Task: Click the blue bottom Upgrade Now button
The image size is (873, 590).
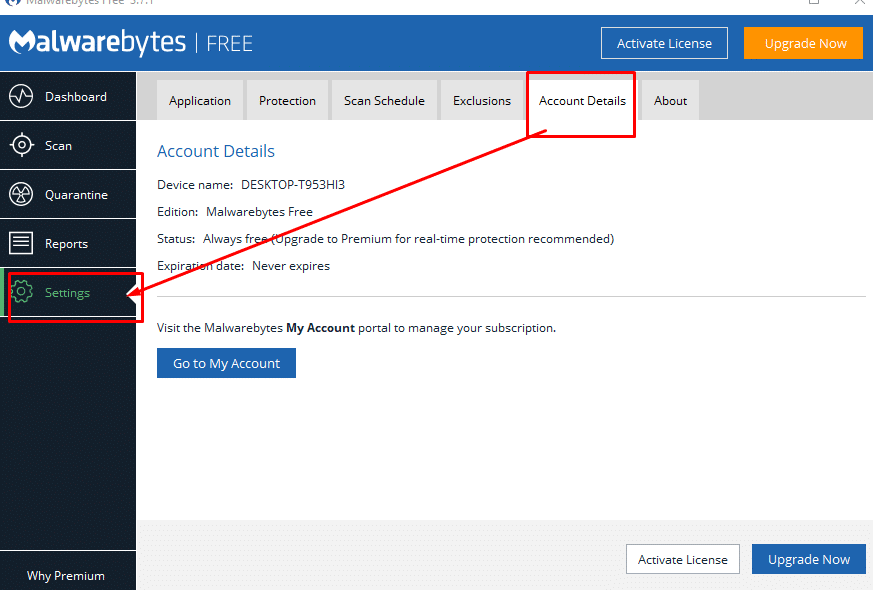Action: tap(809, 559)
